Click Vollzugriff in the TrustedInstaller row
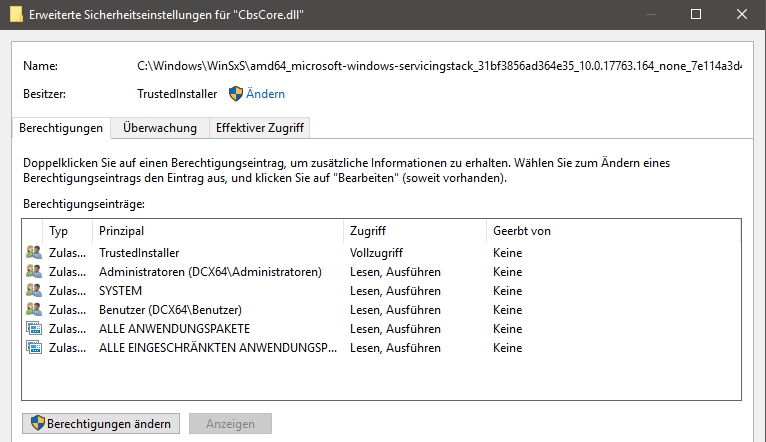 pos(376,253)
